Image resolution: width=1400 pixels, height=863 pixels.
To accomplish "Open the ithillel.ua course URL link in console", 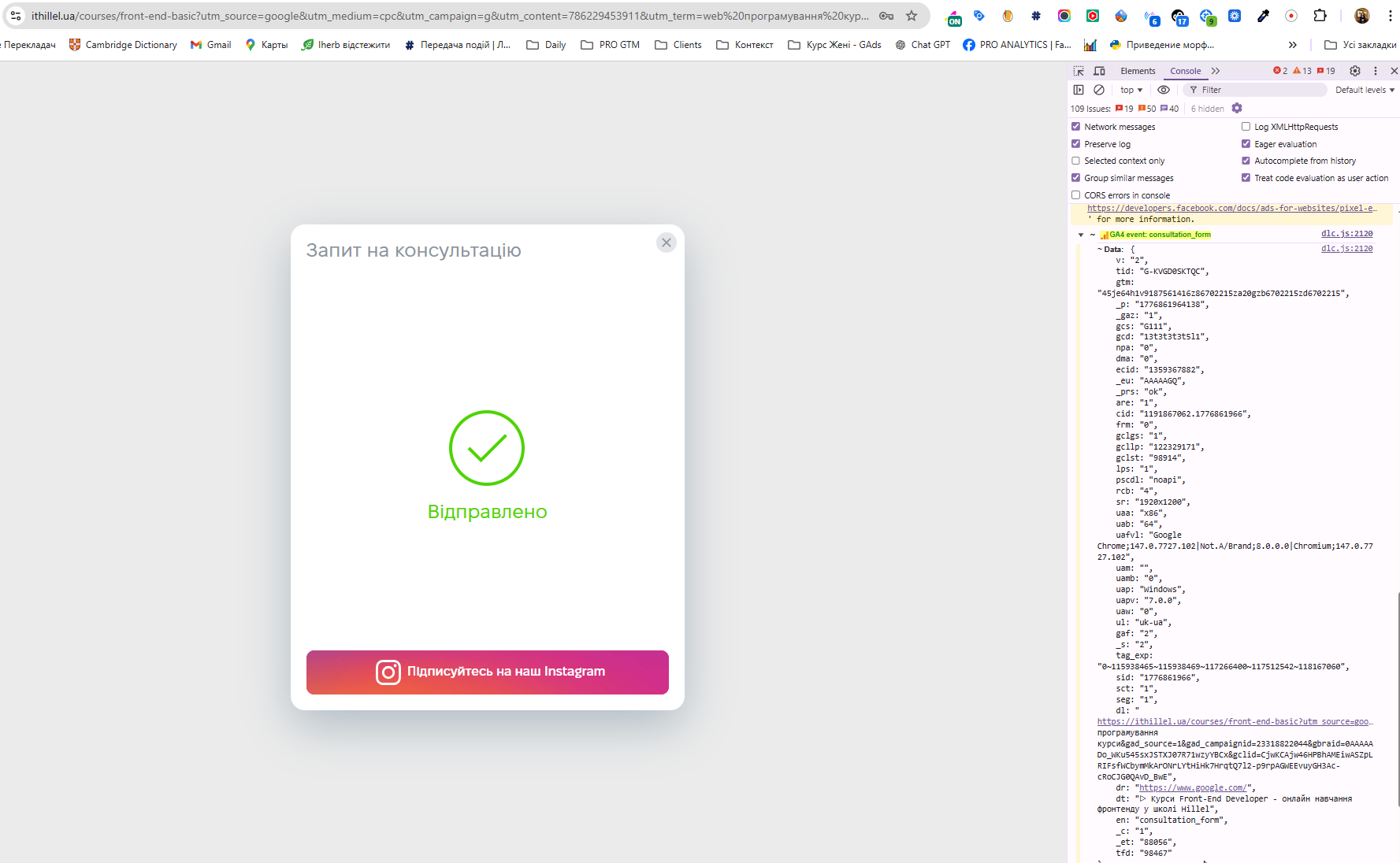I will [x=1235, y=722].
